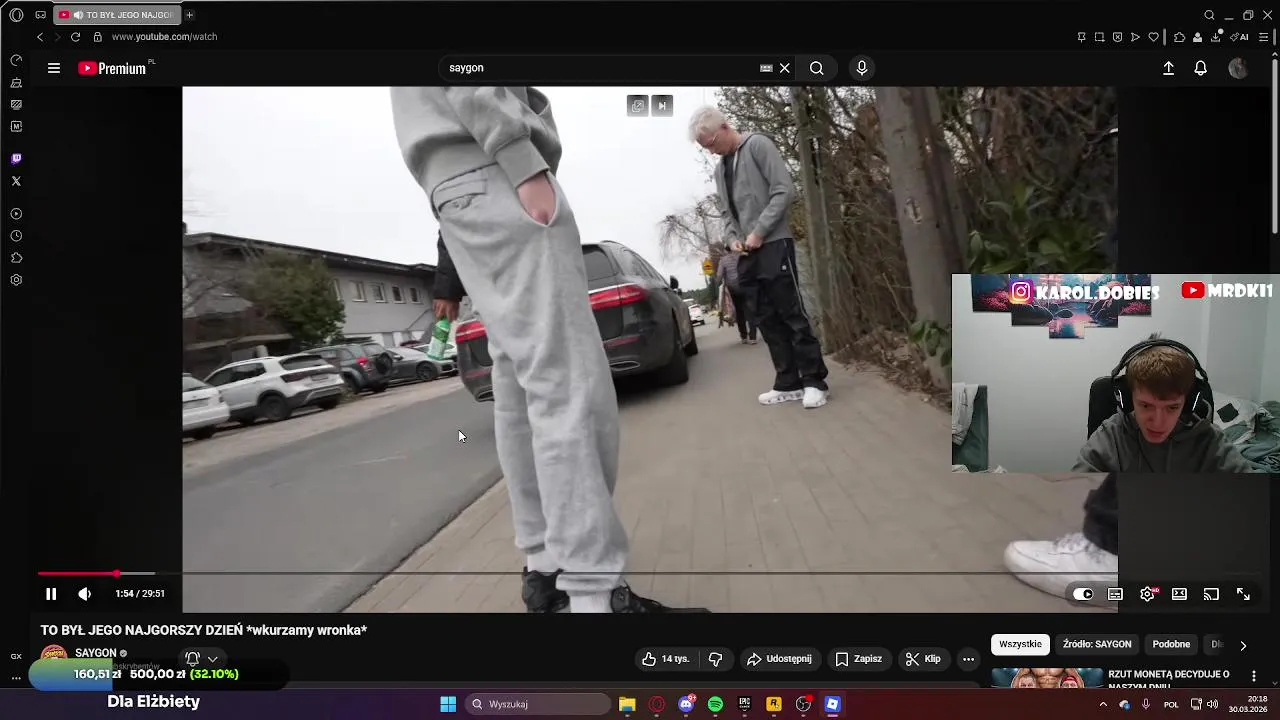The image size is (1280, 720).
Task: Open Opera extensions puzzle icon
Action: [1180, 37]
